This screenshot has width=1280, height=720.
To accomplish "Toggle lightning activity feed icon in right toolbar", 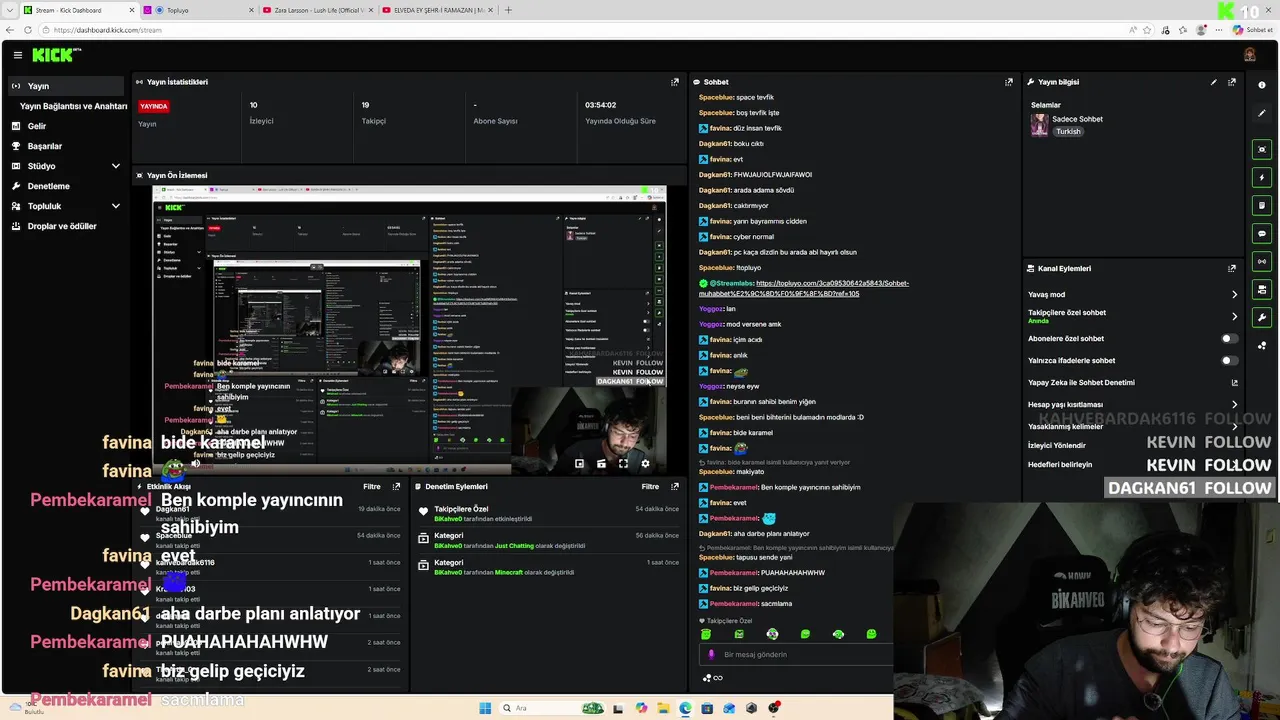I will (1262, 177).
